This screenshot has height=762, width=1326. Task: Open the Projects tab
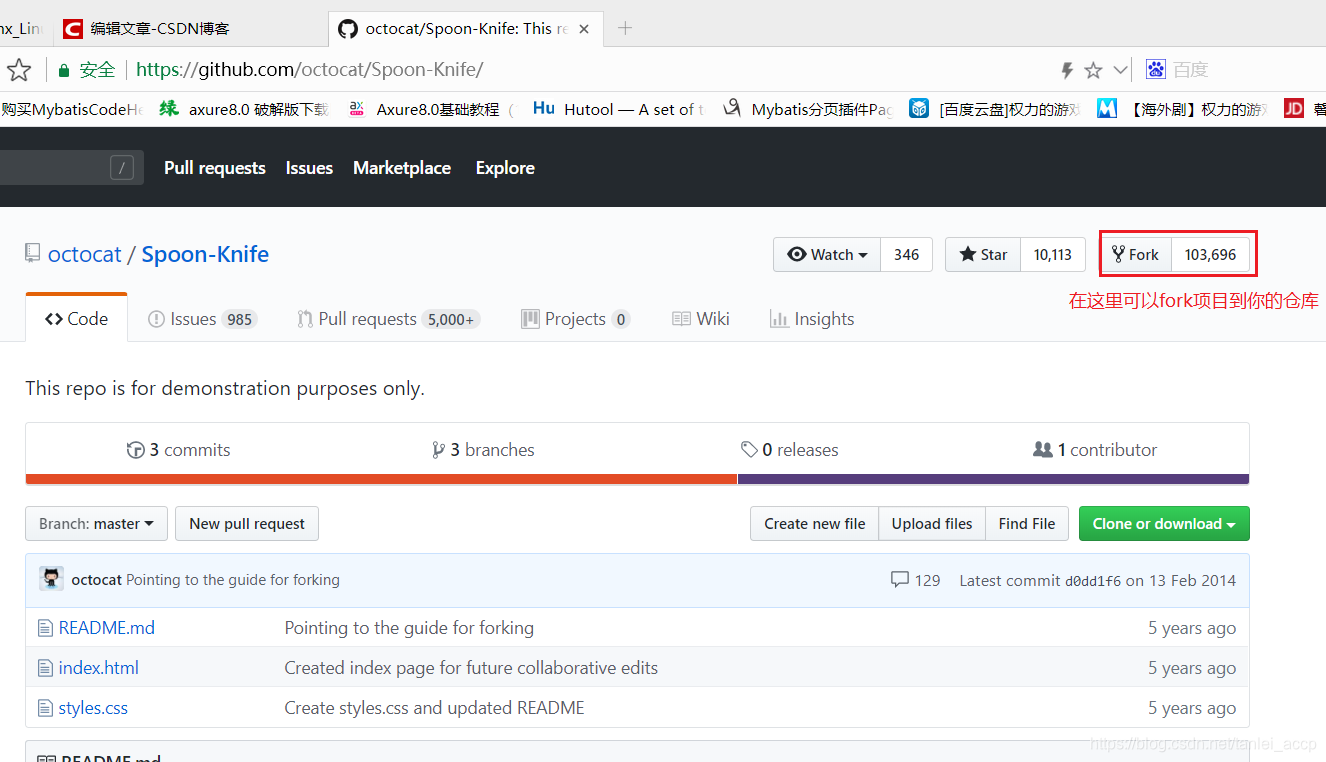click(575, 319)
